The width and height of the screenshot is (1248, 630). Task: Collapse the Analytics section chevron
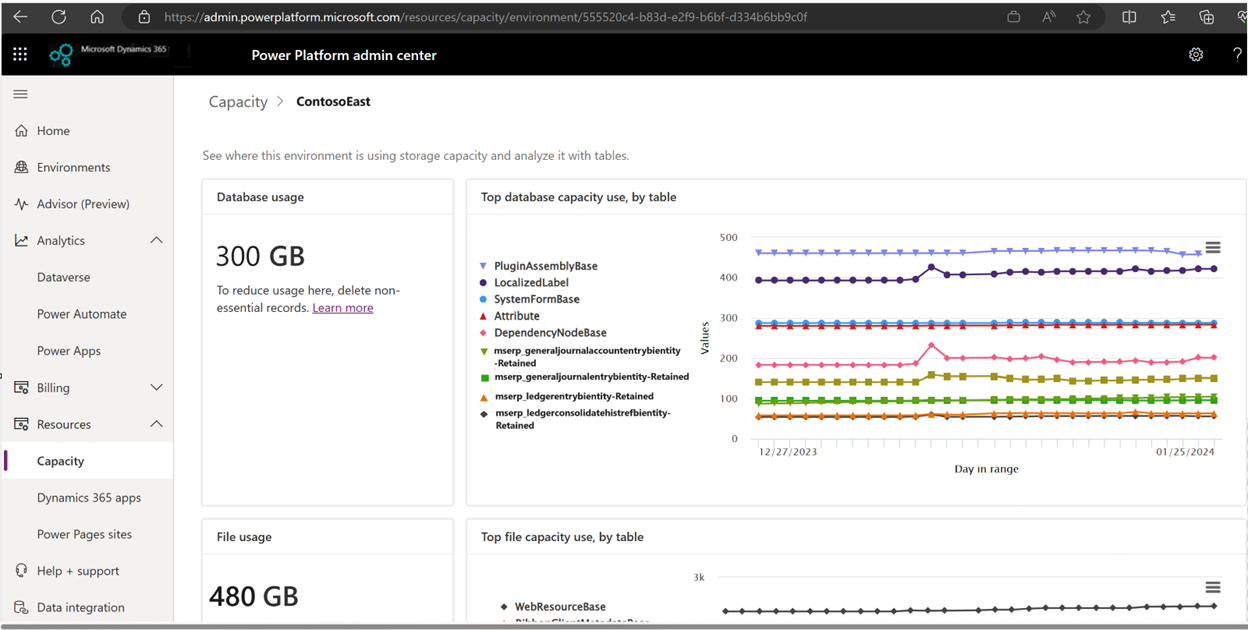click(x=156, y=240)
